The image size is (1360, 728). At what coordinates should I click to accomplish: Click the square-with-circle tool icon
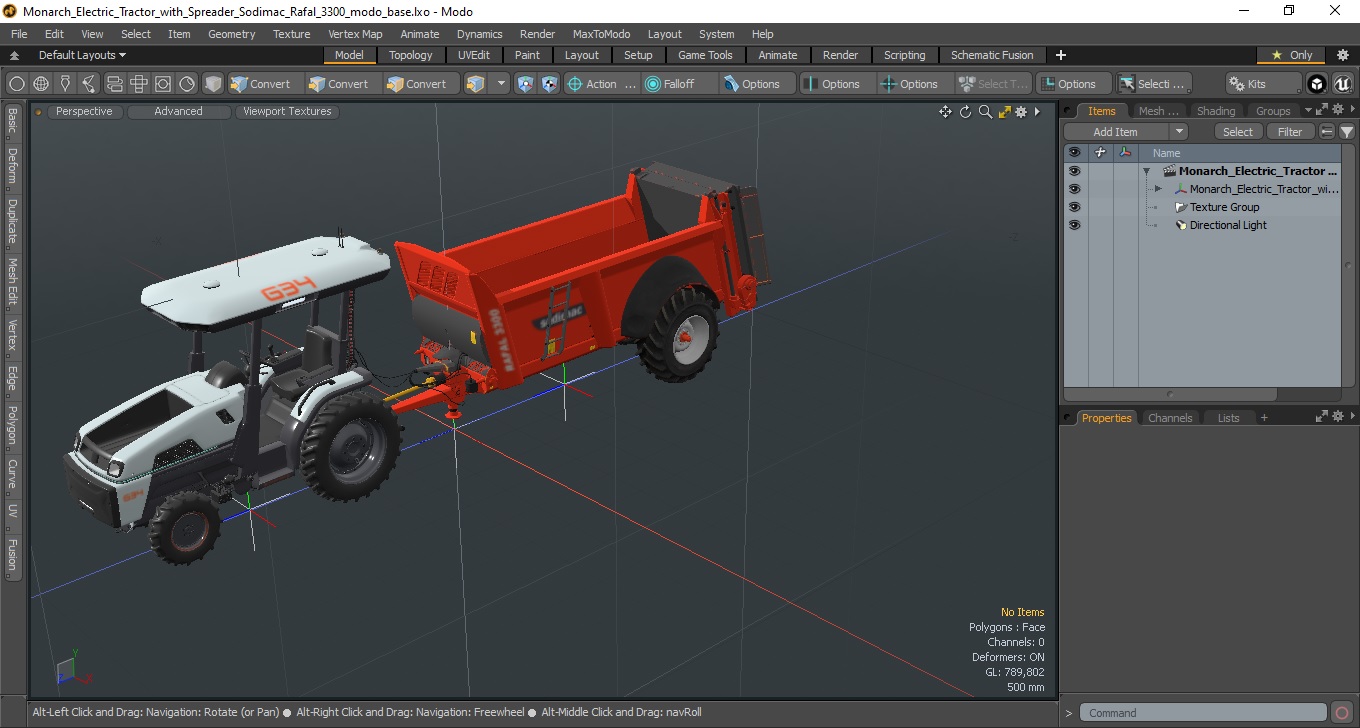pyautogui.click(x=163, y=84)
